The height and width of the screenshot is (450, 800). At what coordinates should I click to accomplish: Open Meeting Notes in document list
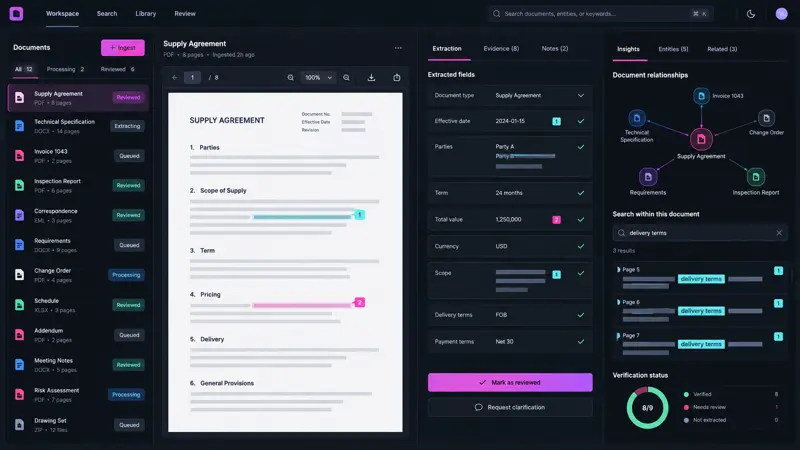click(78, 365)
